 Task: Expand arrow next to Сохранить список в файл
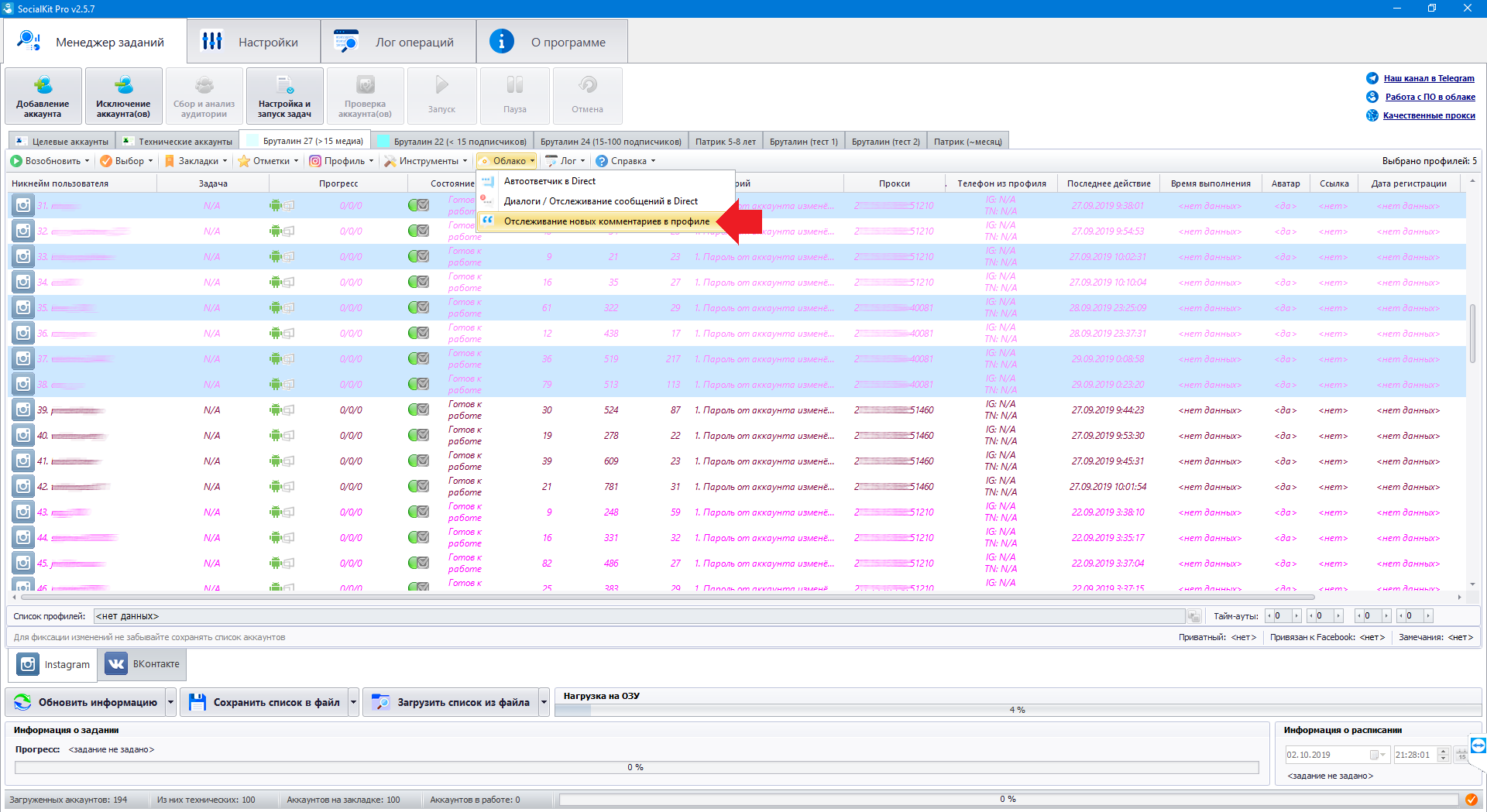tap(354, 702)
